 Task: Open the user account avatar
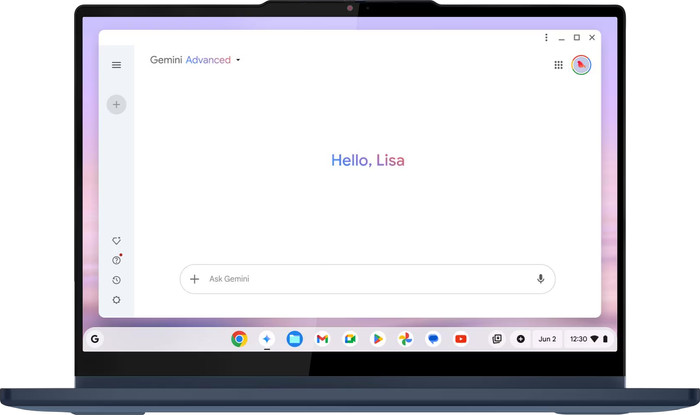click(x=581, y=65)
